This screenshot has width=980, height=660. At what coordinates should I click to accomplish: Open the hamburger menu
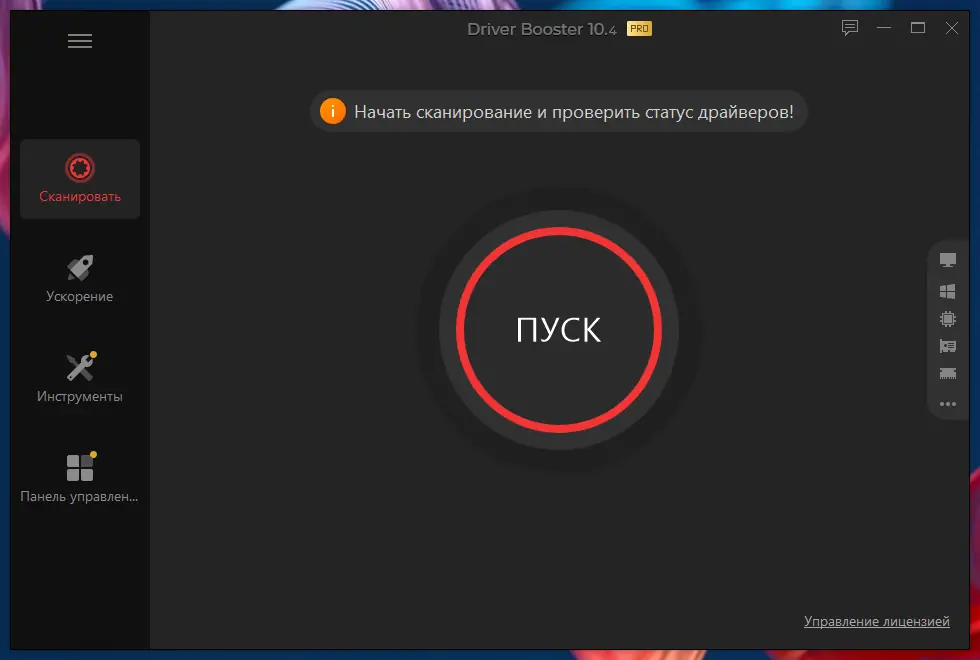(80, 41)
